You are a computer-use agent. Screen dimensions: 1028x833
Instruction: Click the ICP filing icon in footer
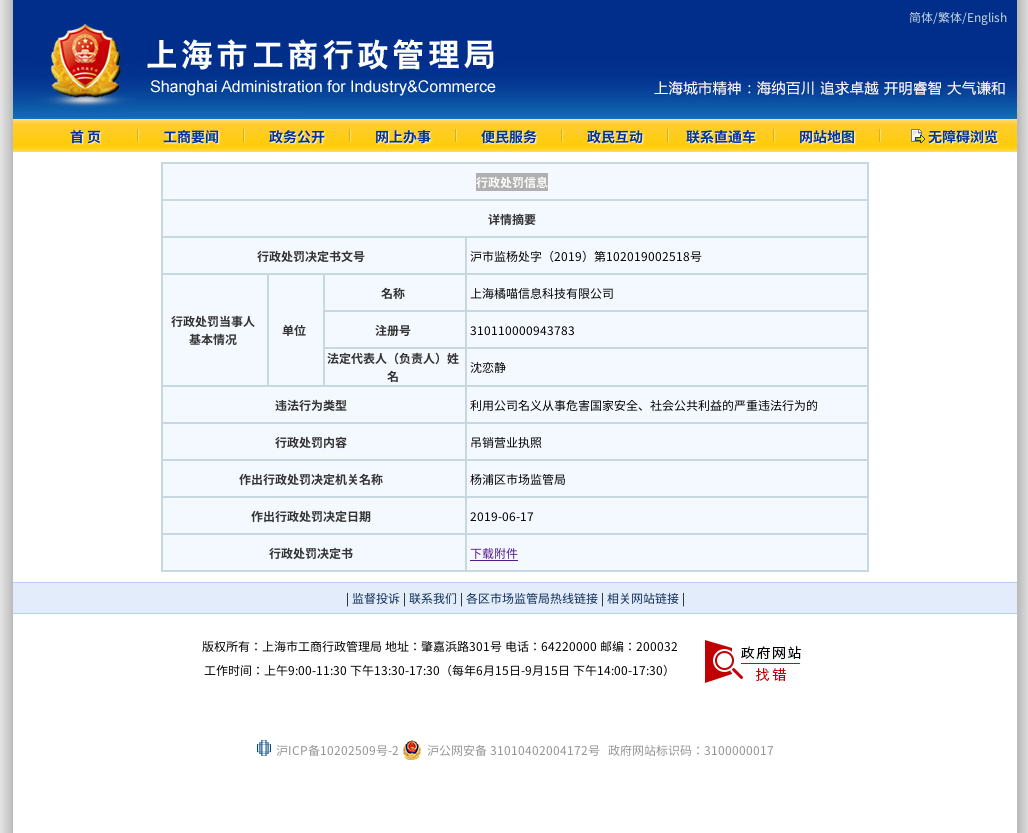pyautogui.click(x=264, y=748)
